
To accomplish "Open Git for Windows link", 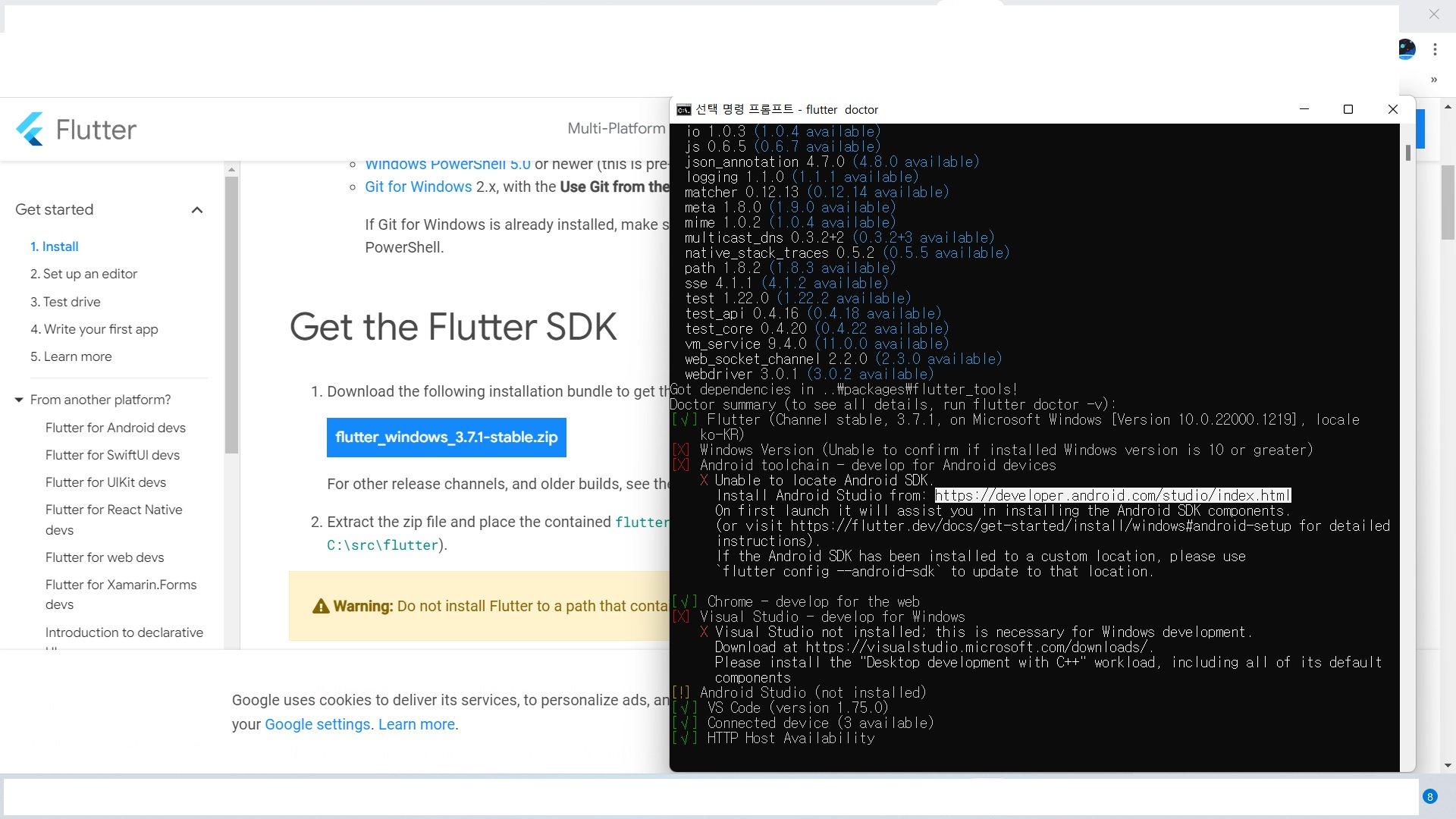I will 419,187.
